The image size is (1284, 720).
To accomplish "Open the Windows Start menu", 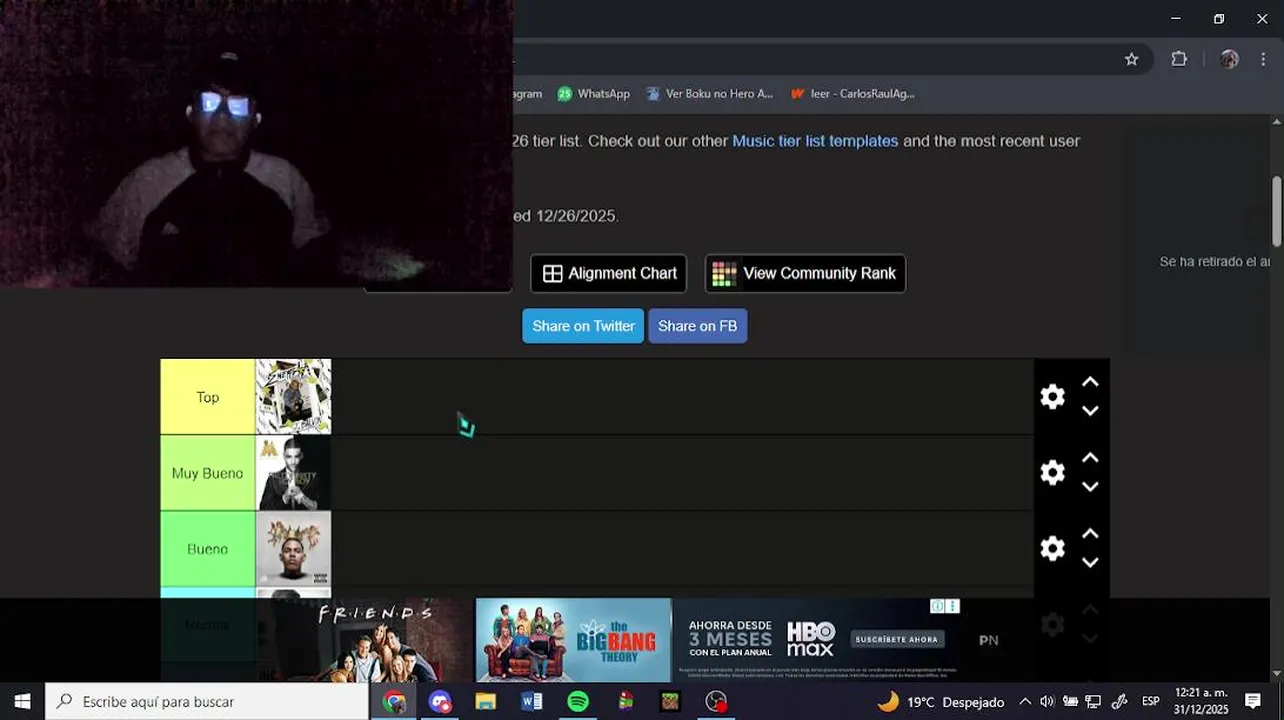I will pos(22,701).
